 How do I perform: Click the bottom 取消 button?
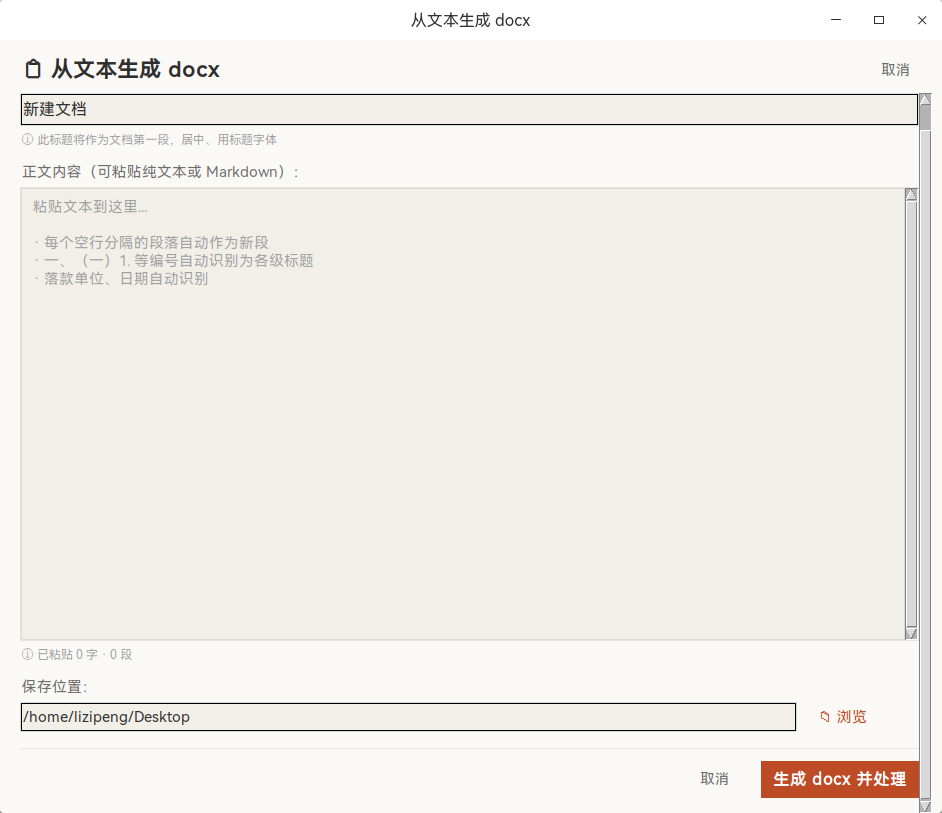[714, 779]
